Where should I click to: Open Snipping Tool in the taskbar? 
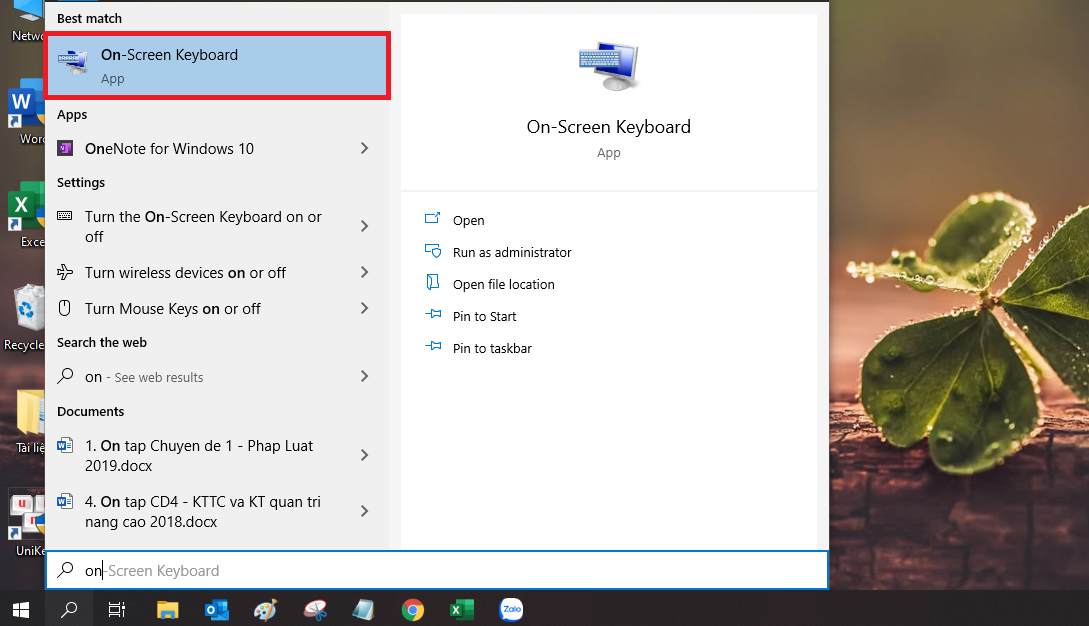tap(315, 609)
